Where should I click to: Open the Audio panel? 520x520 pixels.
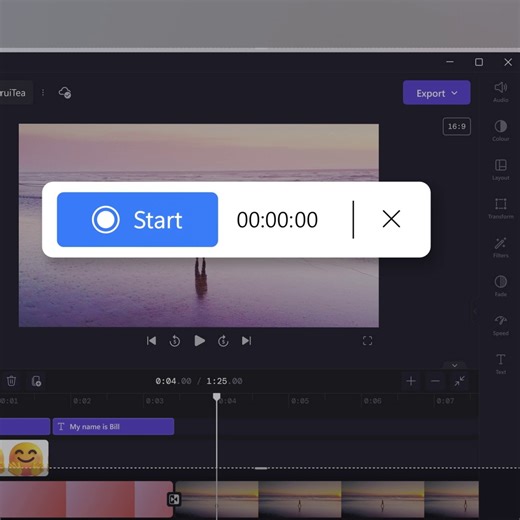[501, 92]
